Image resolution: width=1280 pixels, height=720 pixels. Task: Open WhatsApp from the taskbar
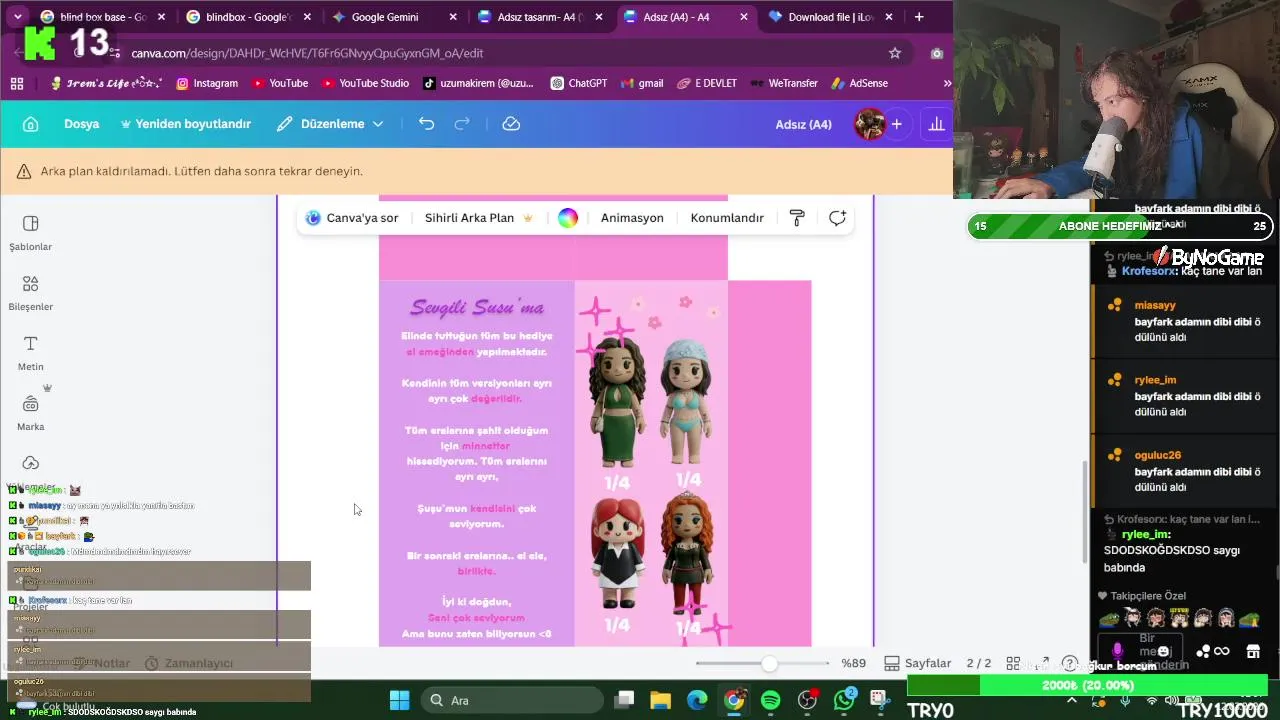[x=844, y=700]
